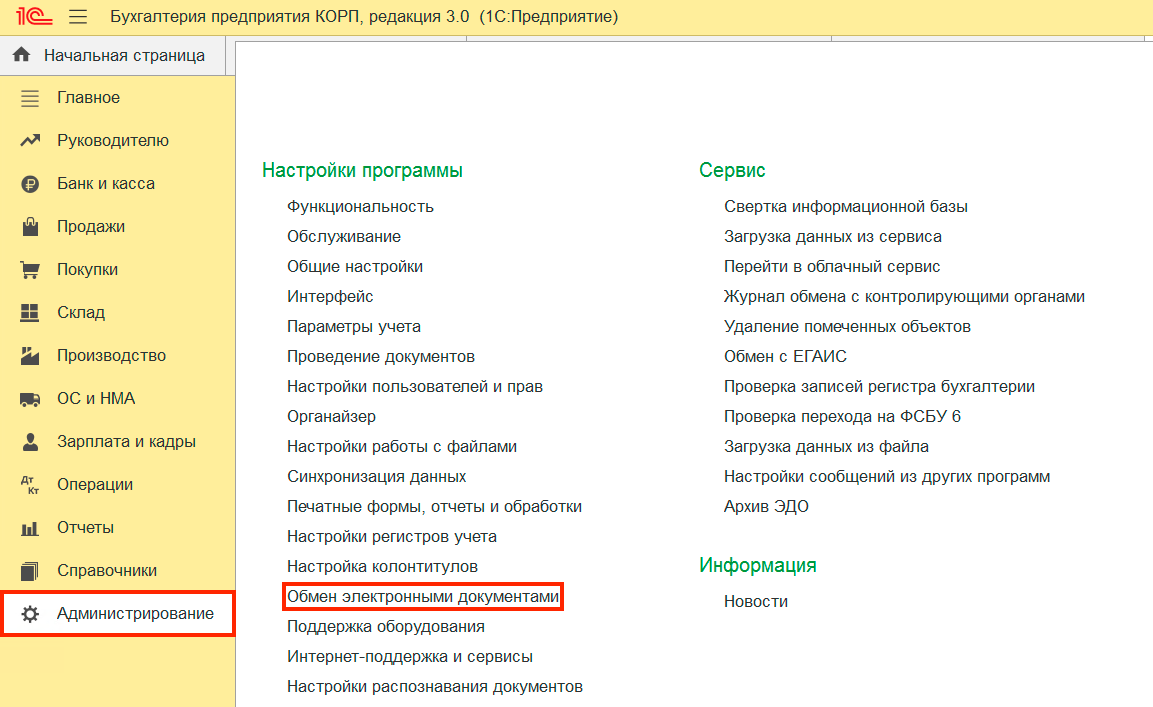Image resolution: width=1153 pixels, height=707 pixels.
Task: Click the gear icon for Администрирование
Action: coord(30,614)
